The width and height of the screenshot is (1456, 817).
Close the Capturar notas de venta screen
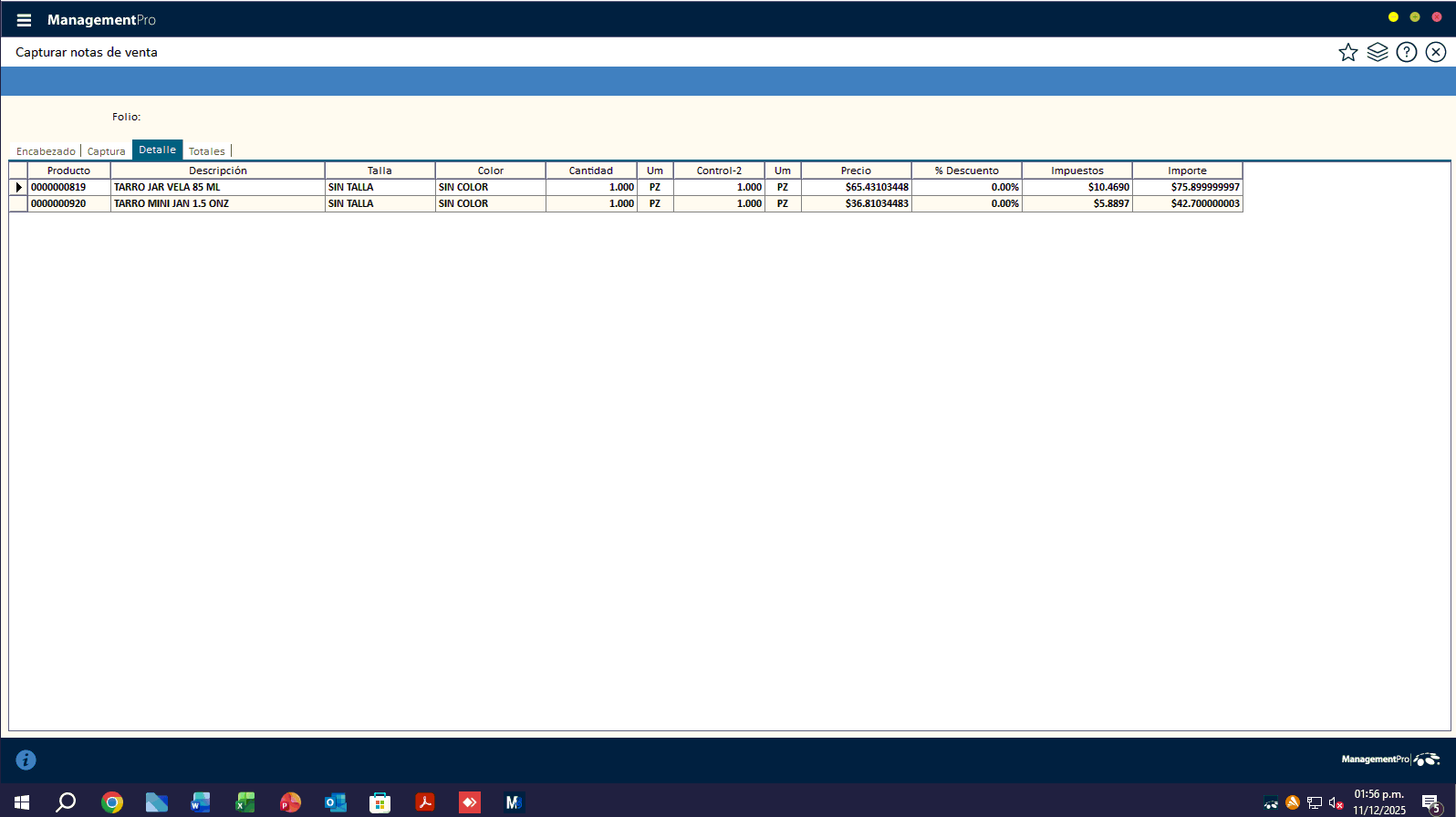pos(1436,53)
